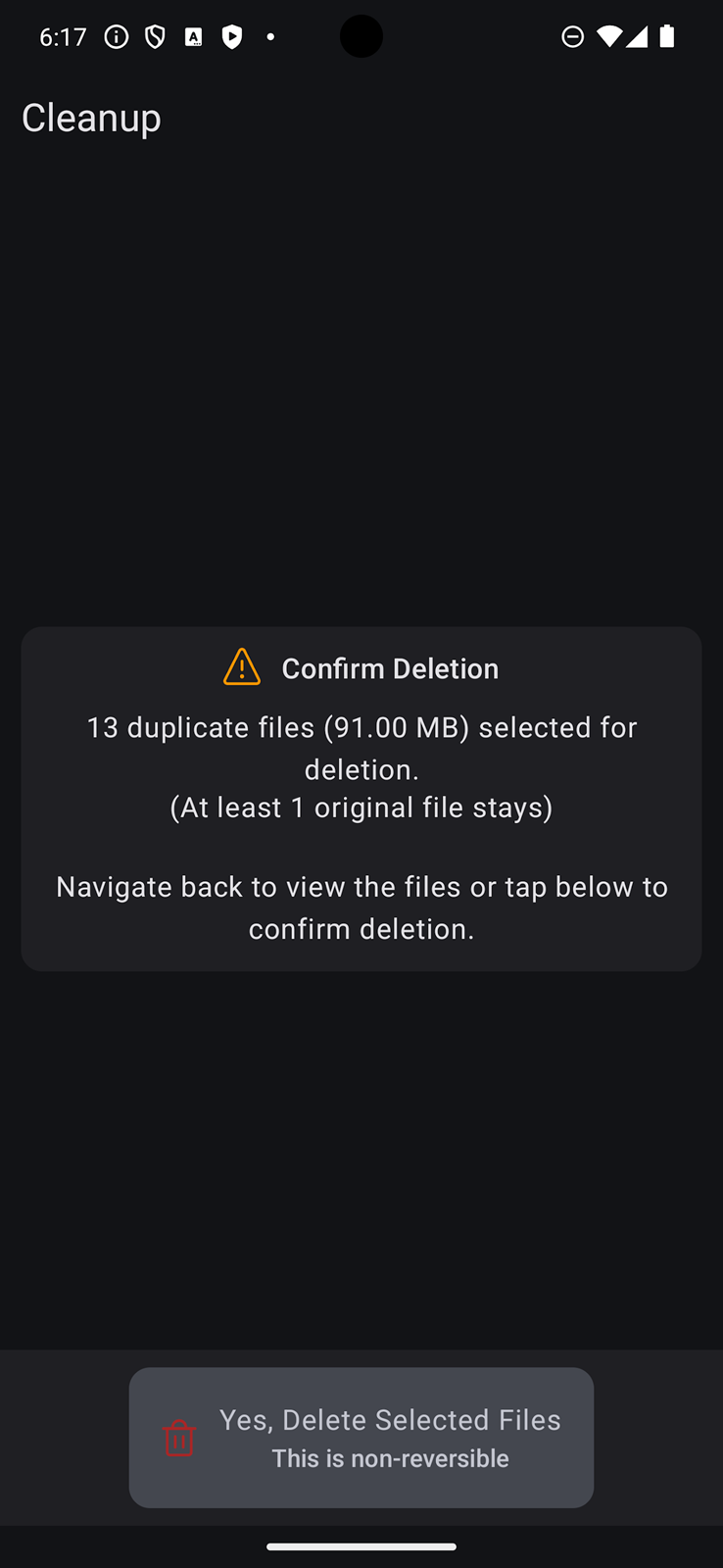This screenshot has width=723, height=1568.
Task: Tap the info circle status icon
Action: tap(117, 37)
